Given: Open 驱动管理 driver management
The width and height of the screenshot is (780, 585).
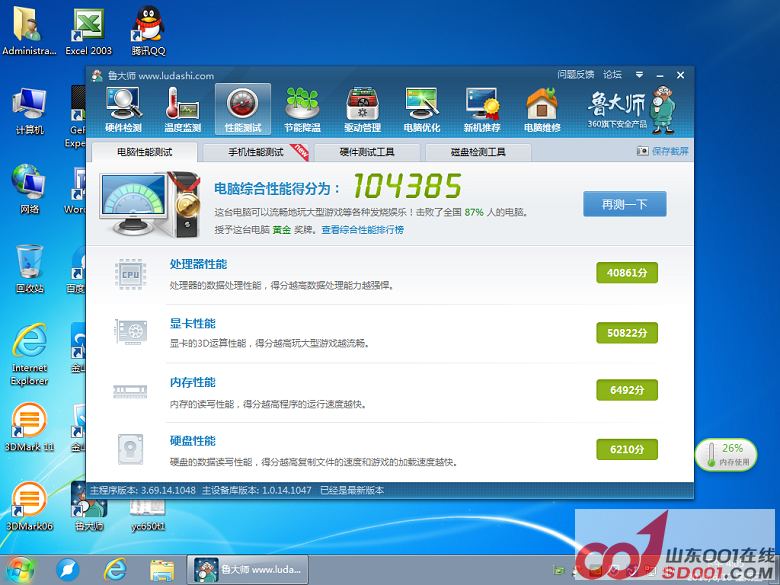Looking at the screenshot, I should point(362,109).
